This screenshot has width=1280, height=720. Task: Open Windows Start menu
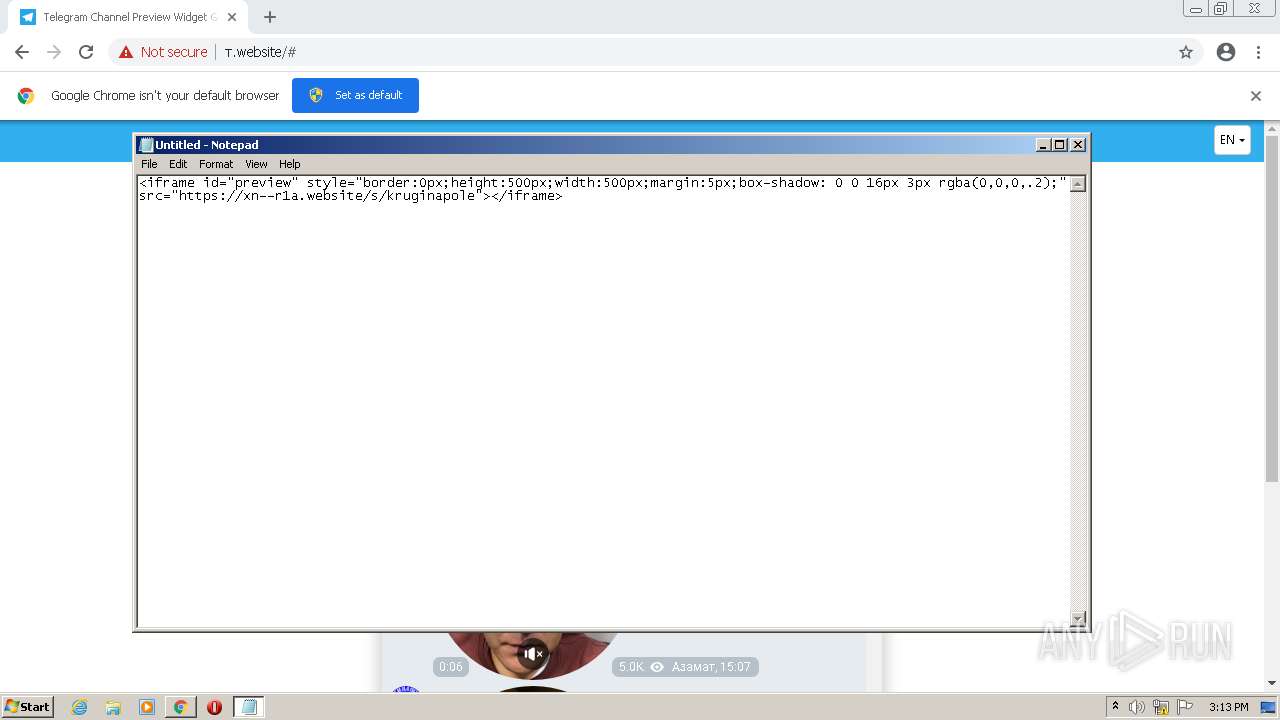point(27,706)
